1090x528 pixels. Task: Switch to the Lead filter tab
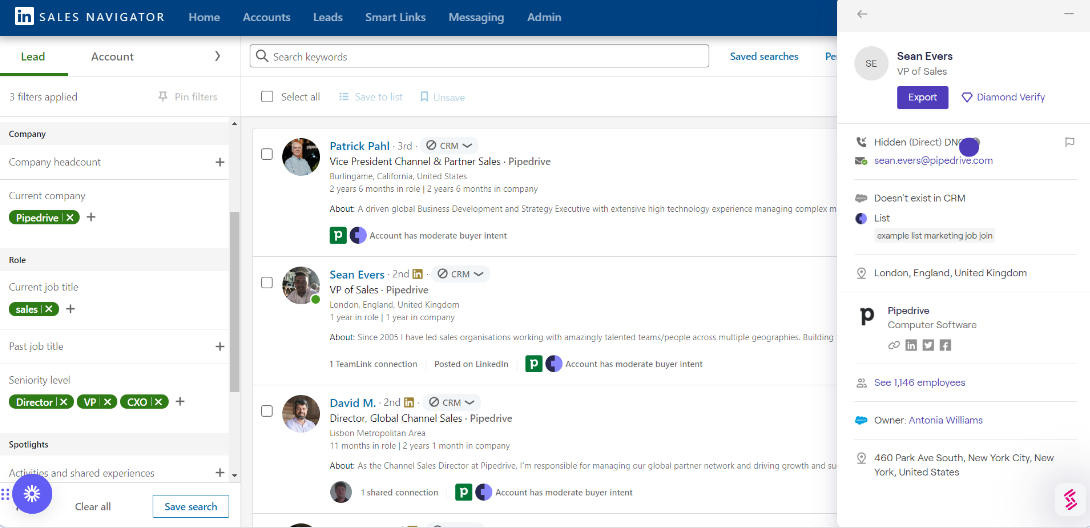pyautogui.click(x=33, y=56)
